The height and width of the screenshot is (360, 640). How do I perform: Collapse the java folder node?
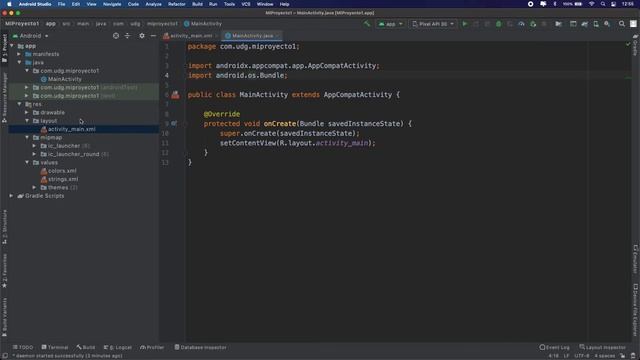point(19,62)
